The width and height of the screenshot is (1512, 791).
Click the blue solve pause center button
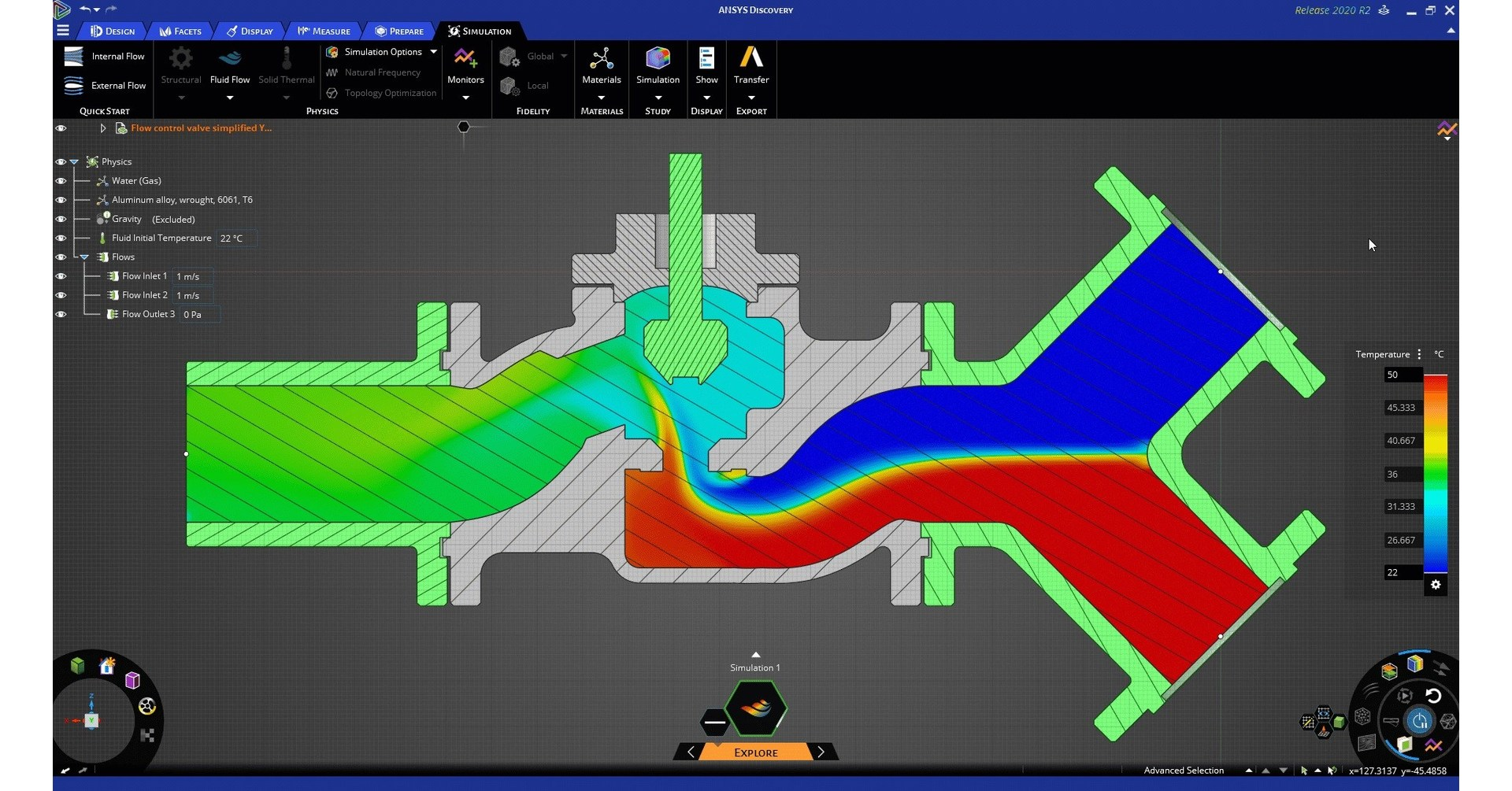(x=1419, y=721)
